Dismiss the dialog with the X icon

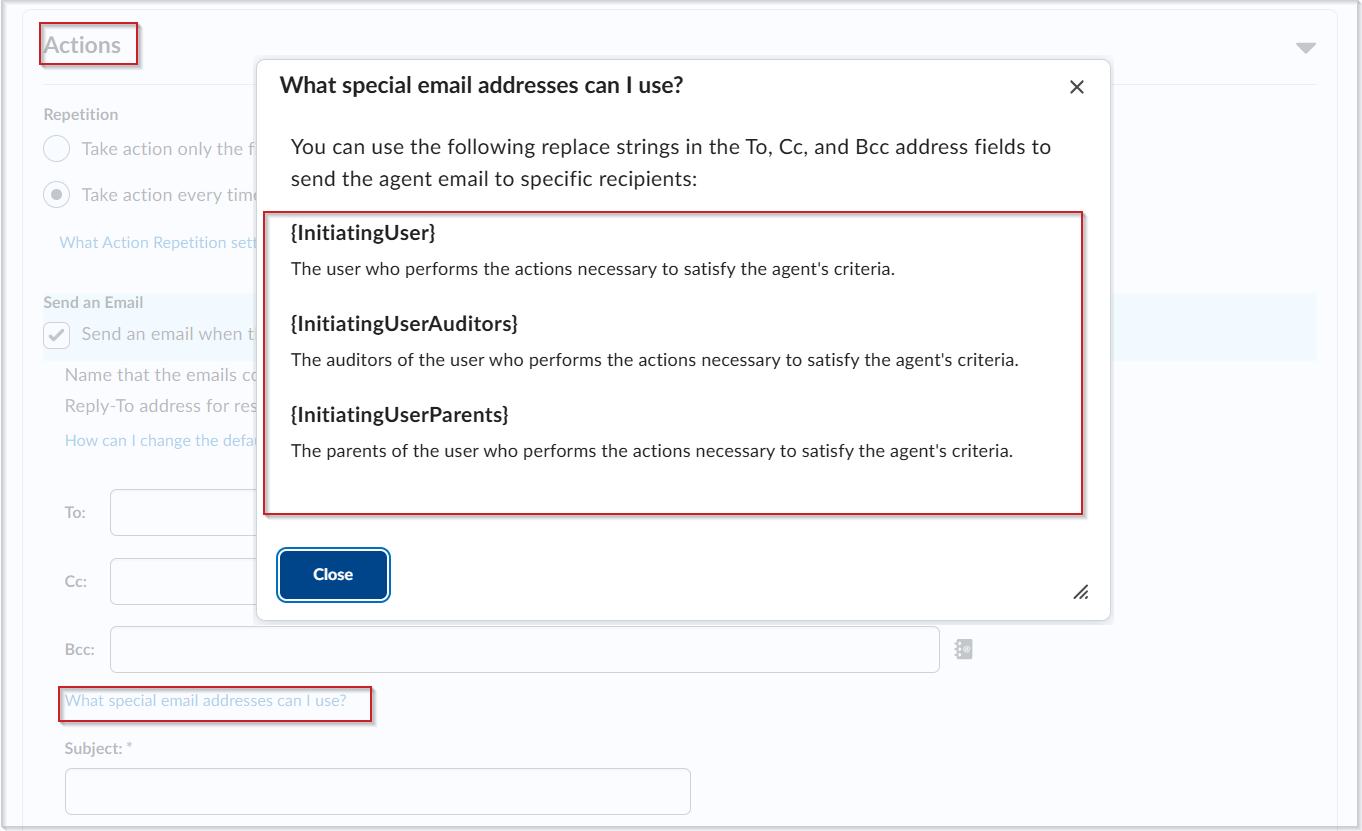pos(1077,87)
